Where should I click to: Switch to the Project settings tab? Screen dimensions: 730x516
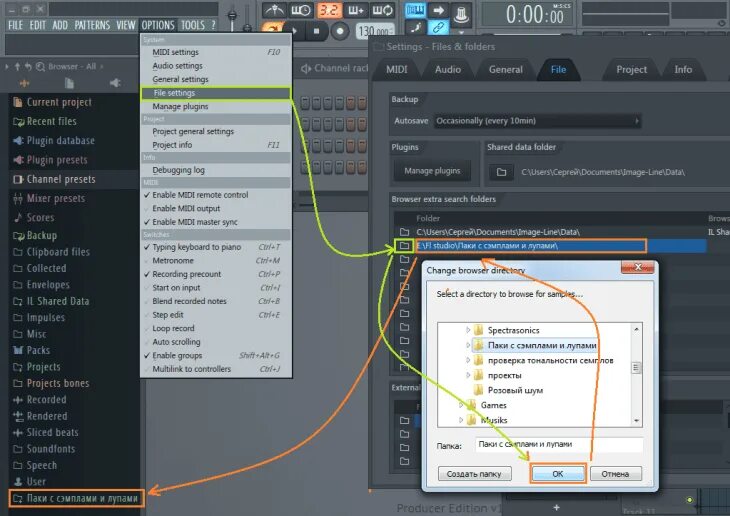631,70
